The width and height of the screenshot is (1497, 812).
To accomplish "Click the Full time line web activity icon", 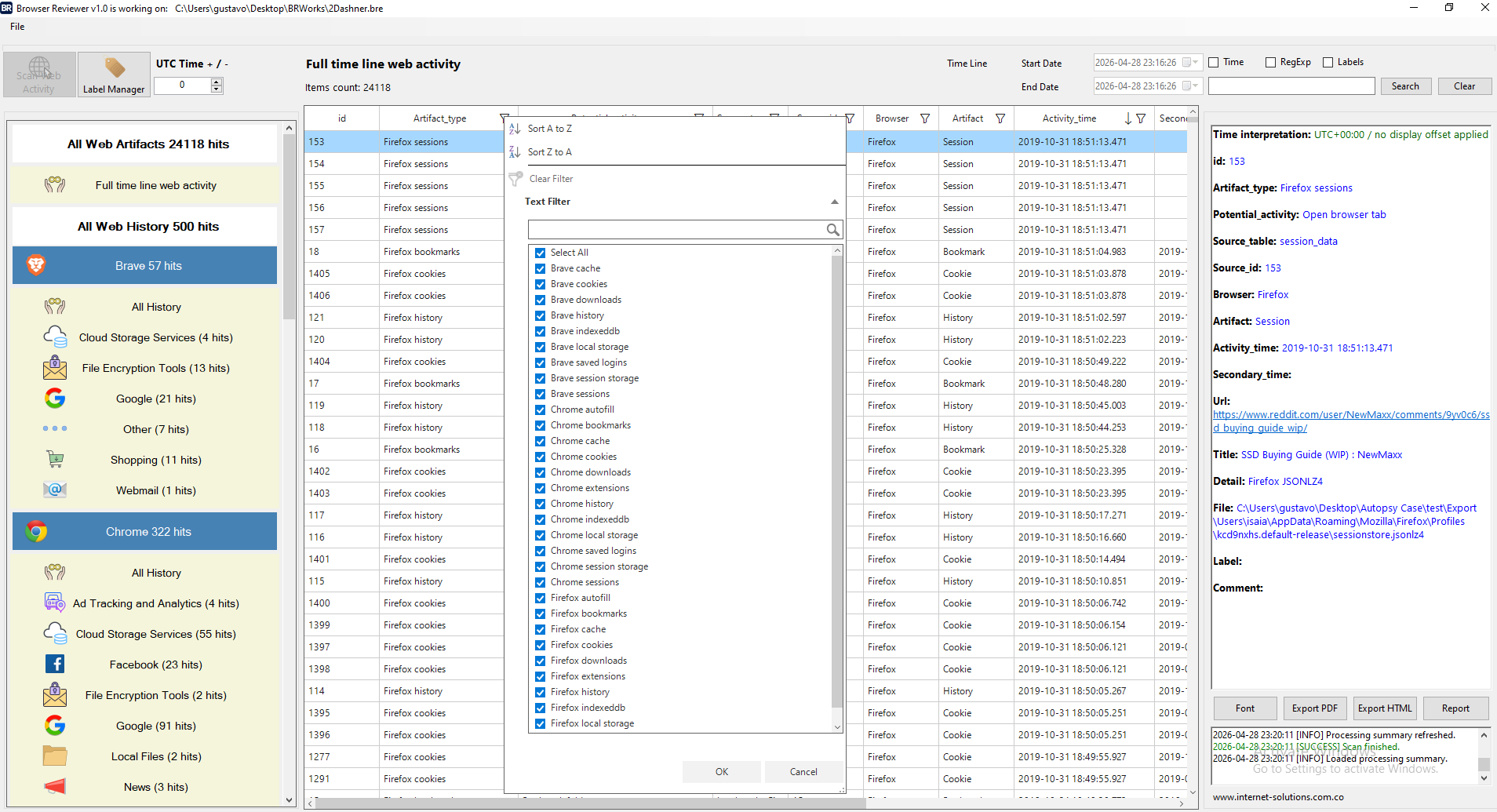I will click(55, 185).
